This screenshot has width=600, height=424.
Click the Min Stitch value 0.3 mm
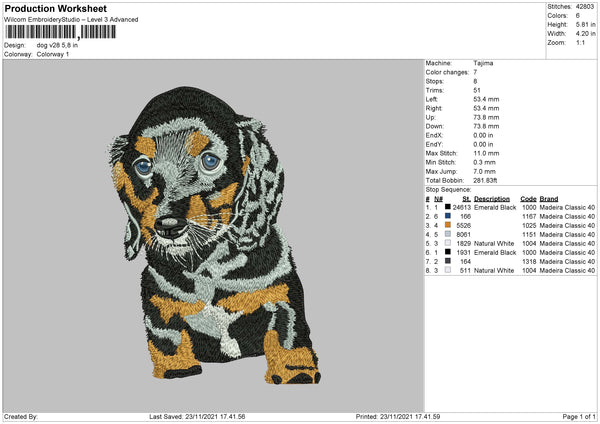(x=484, y=162)
